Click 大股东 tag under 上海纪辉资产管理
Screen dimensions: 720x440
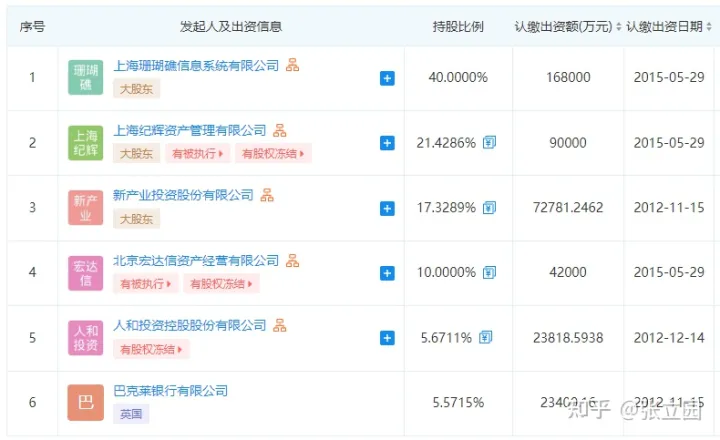tap(136, 153)
